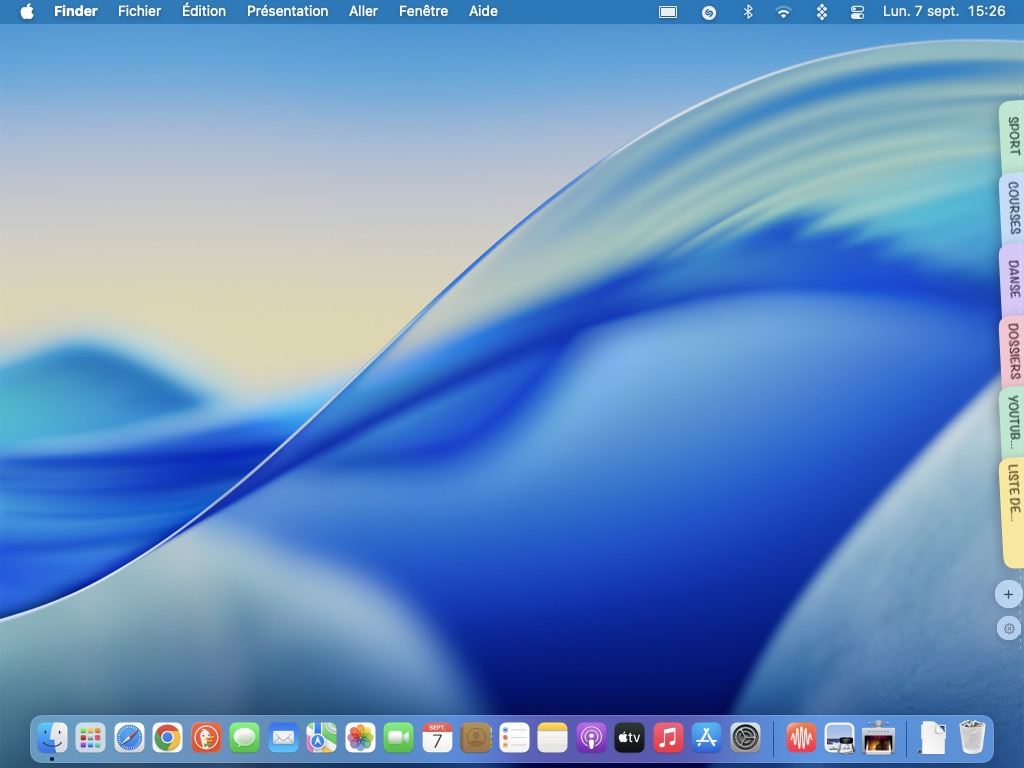The width and height of the screenshot is (1024, 768).
Task: Open sidebar tabs settings gear button
Action: point(1009,629)
